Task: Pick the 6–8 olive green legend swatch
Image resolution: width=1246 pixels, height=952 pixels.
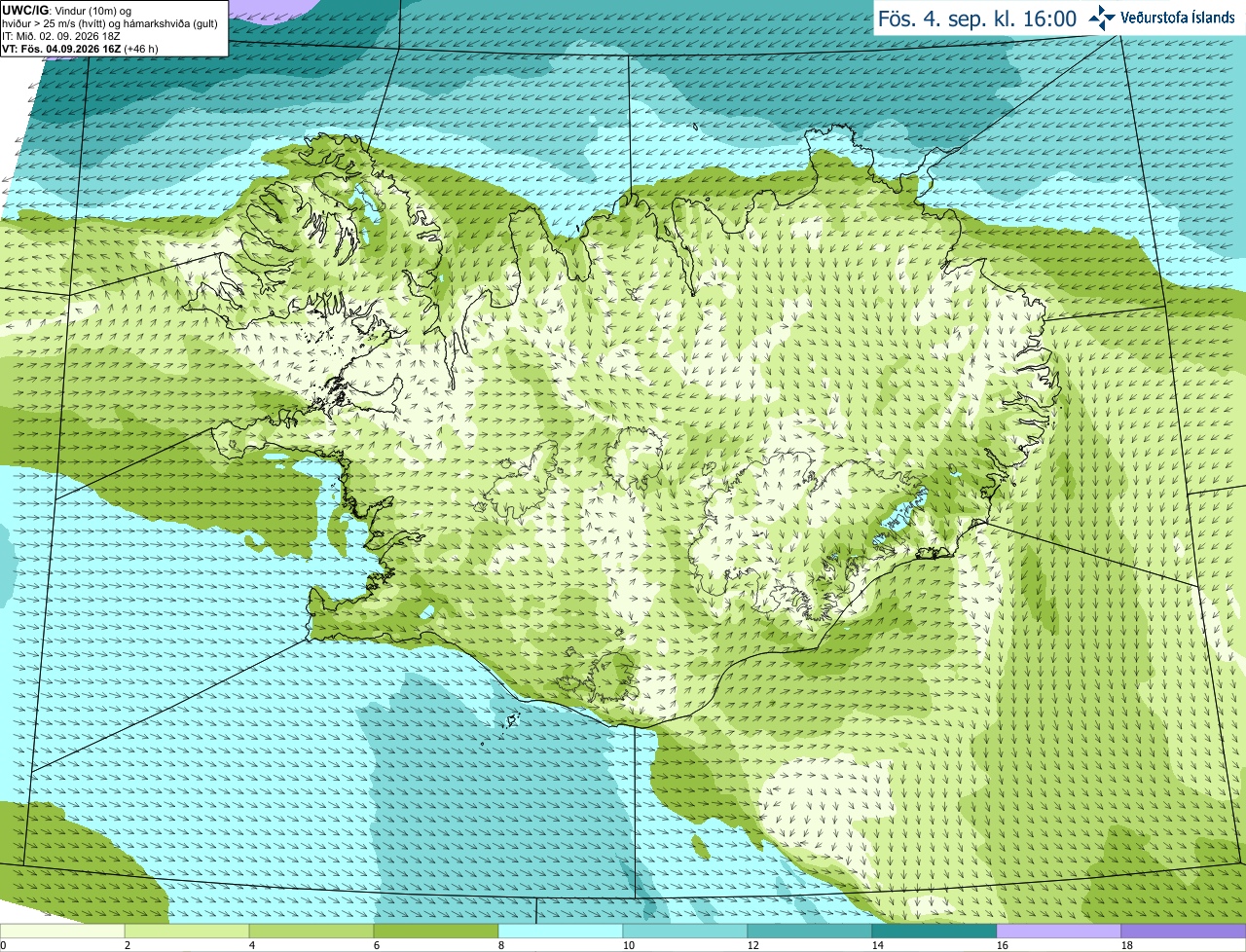Action: pos(436,932)
